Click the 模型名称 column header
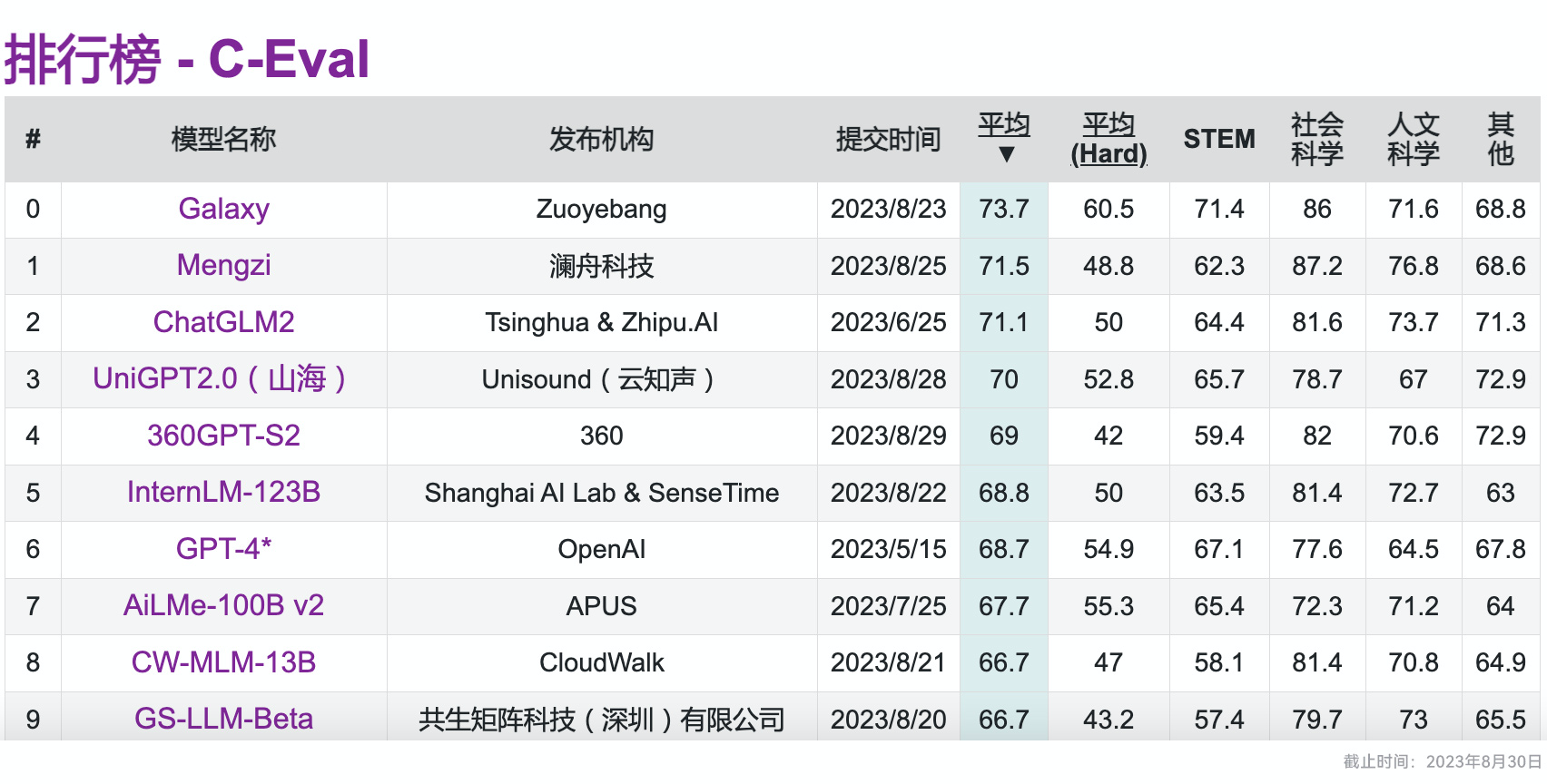This screenshot has width=1547, height=784. click(223, 139)
